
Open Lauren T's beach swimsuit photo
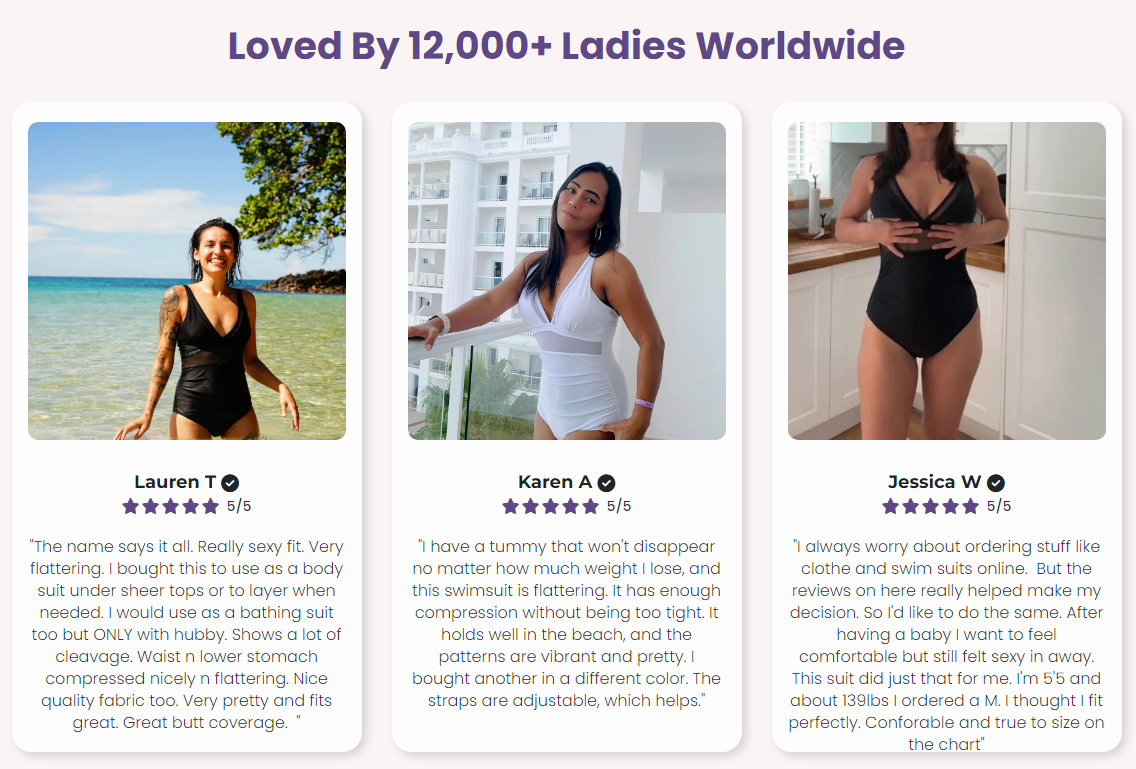point(187,280)
